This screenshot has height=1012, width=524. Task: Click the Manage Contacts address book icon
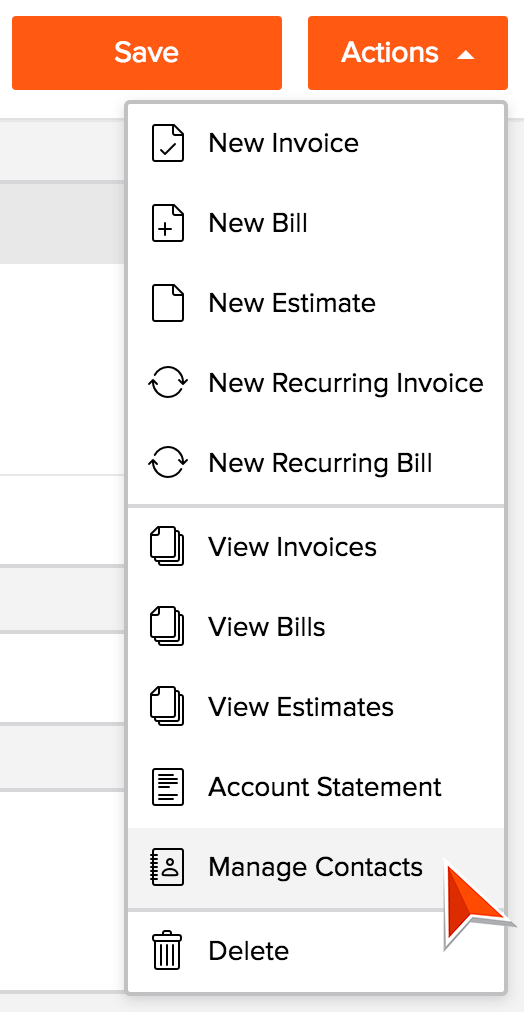167,867
